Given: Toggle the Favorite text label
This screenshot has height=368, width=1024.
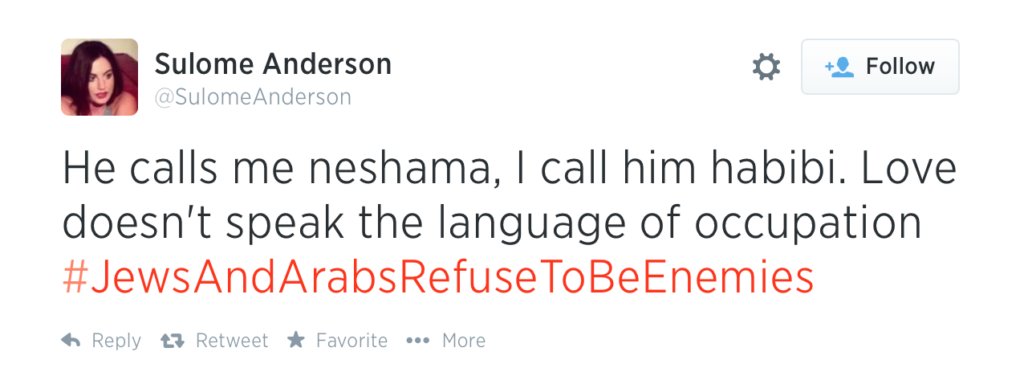Looking at the screenshot, I should coord(351,341).
